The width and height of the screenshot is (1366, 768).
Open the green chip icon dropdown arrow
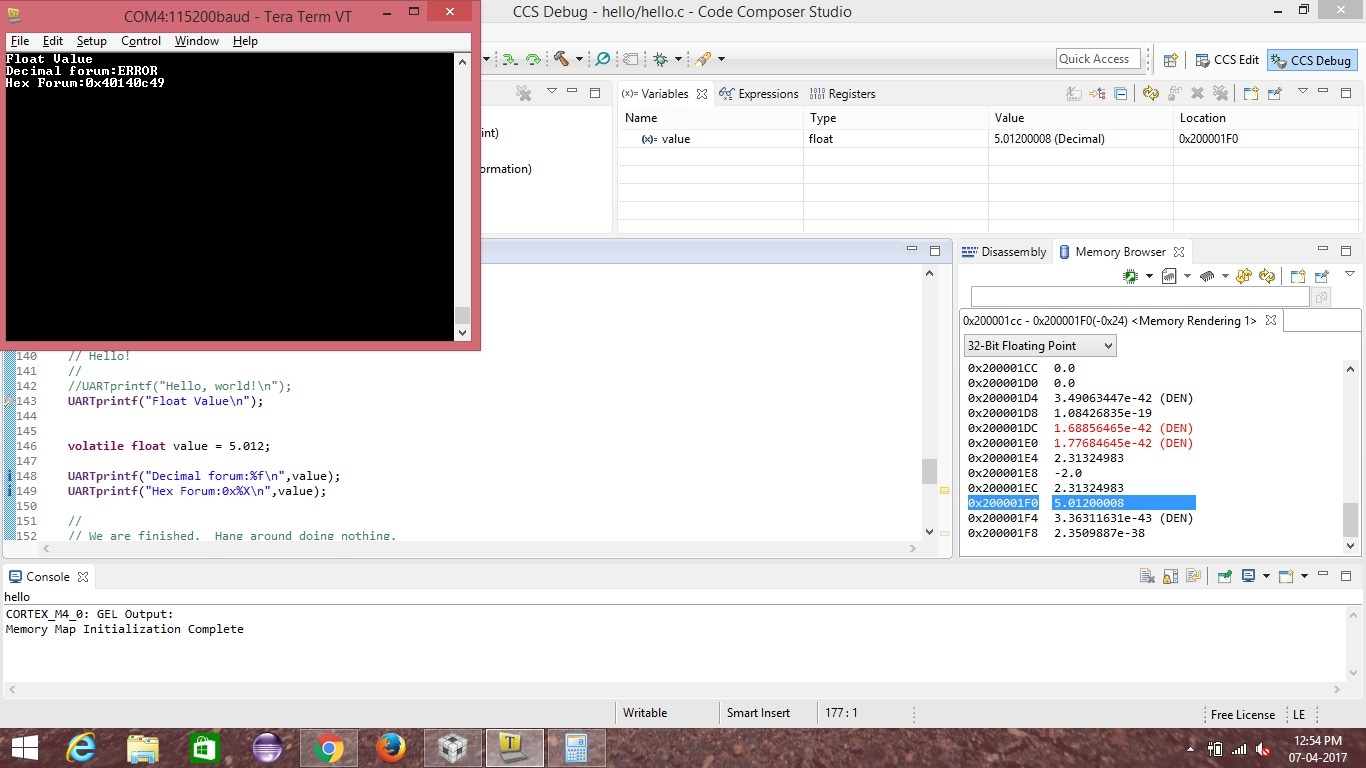point(1149,276)
